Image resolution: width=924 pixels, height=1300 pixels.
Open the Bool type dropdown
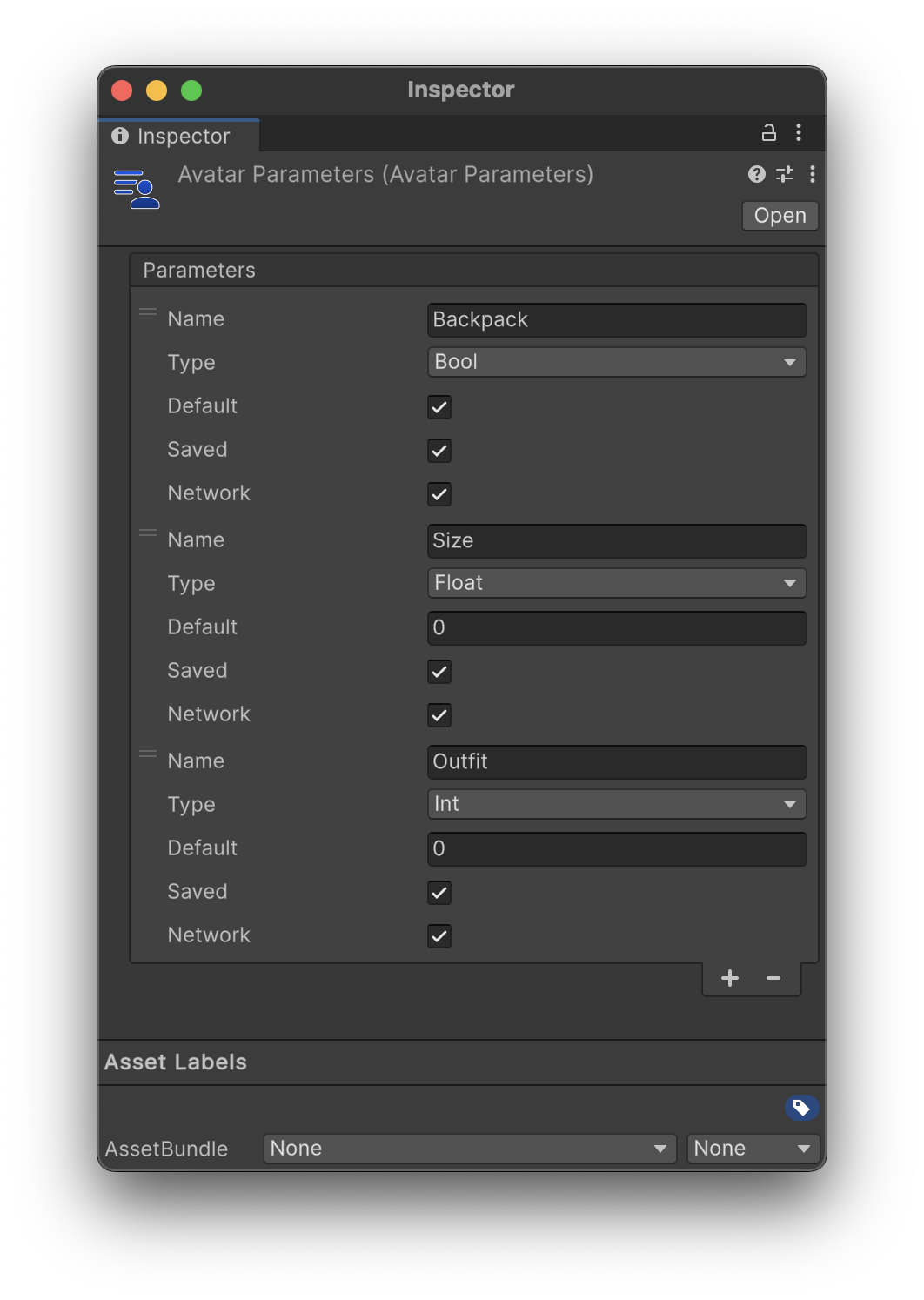click(616, 362)
